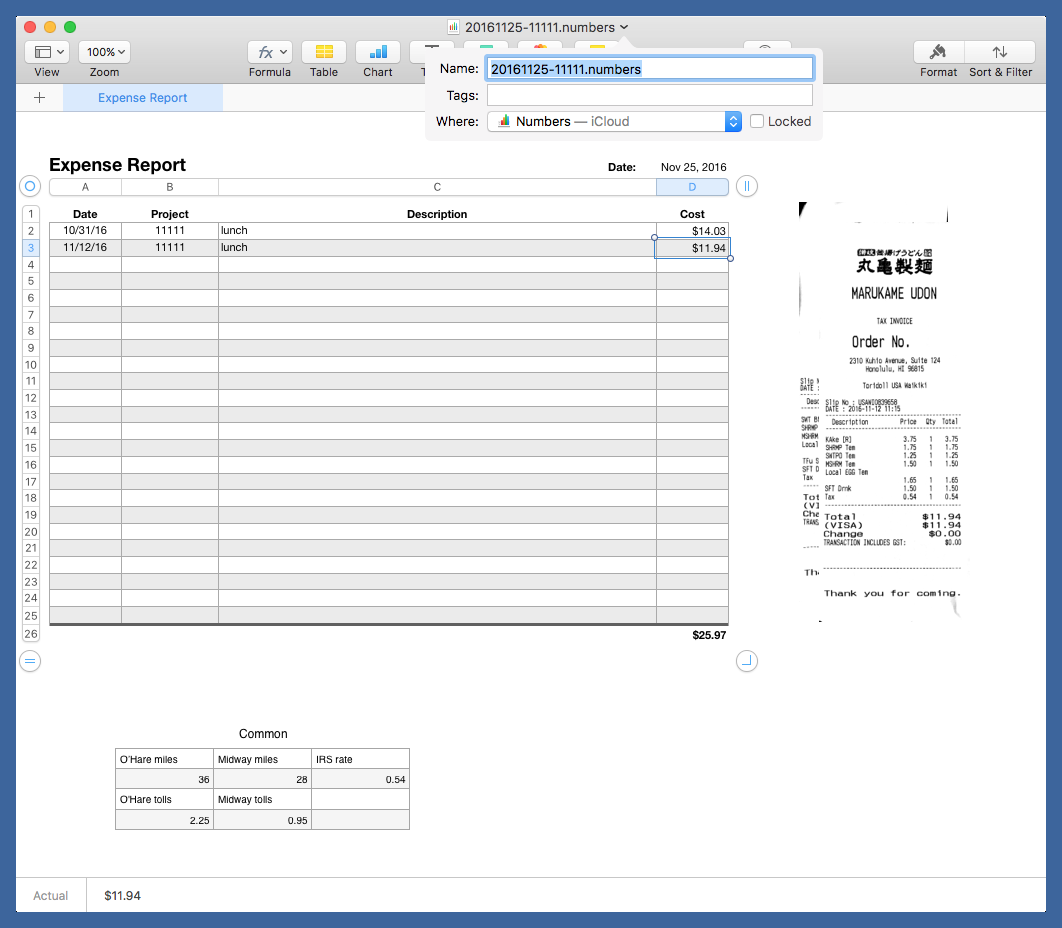Open the View options menu
Image resolution: width=1062 pixels, height=928 pixels.
(46, 52)
